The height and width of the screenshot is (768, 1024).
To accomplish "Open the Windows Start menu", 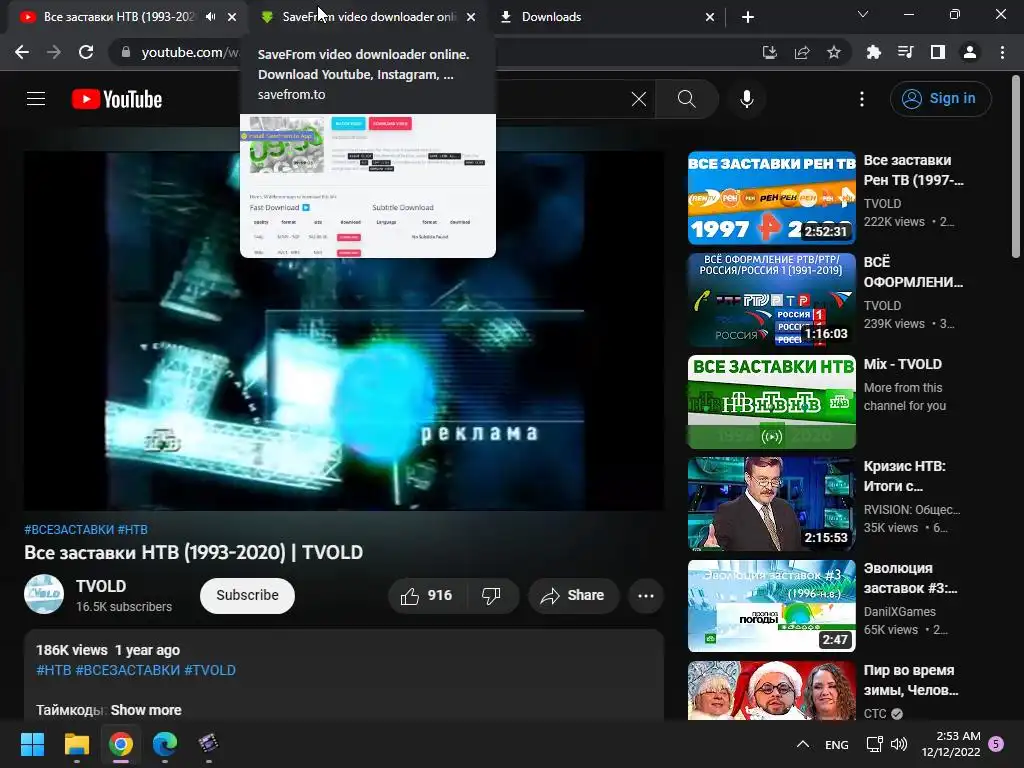I will (32, 744).
